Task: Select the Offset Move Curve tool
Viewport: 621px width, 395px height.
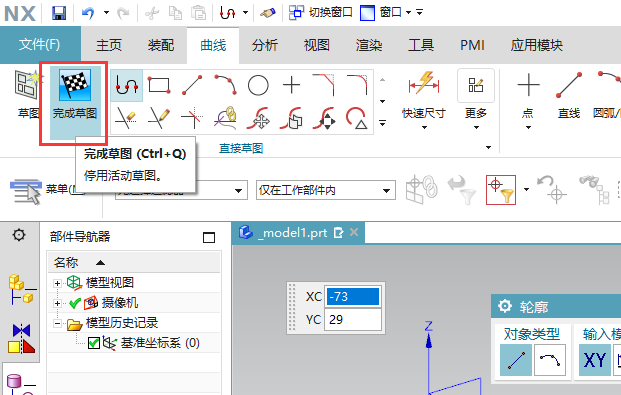Action: pyautogui.click(x=291, y=118)
